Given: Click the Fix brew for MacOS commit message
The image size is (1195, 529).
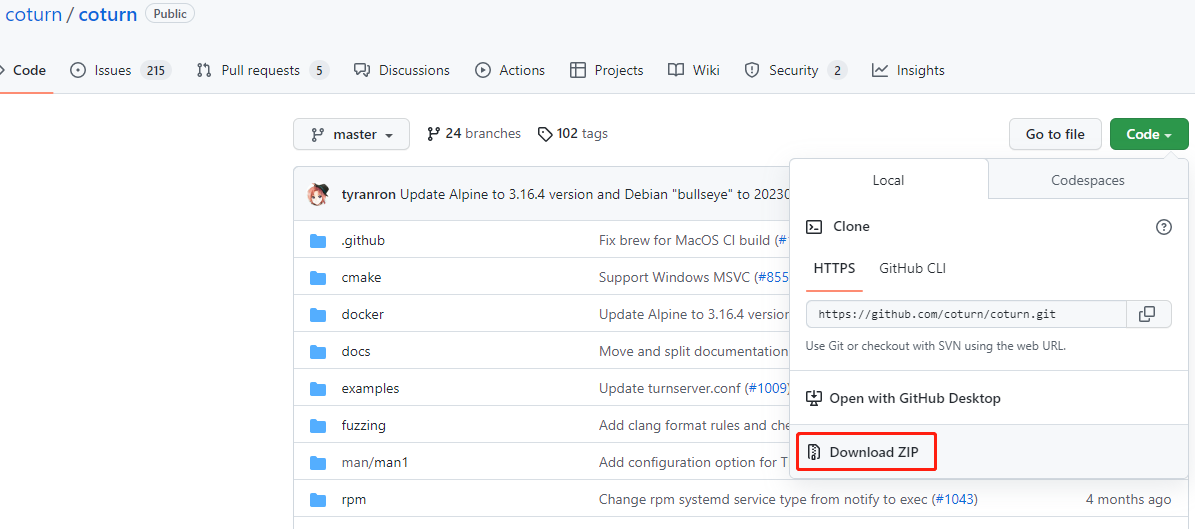Looking at the screenshot, I should (684, 241).
